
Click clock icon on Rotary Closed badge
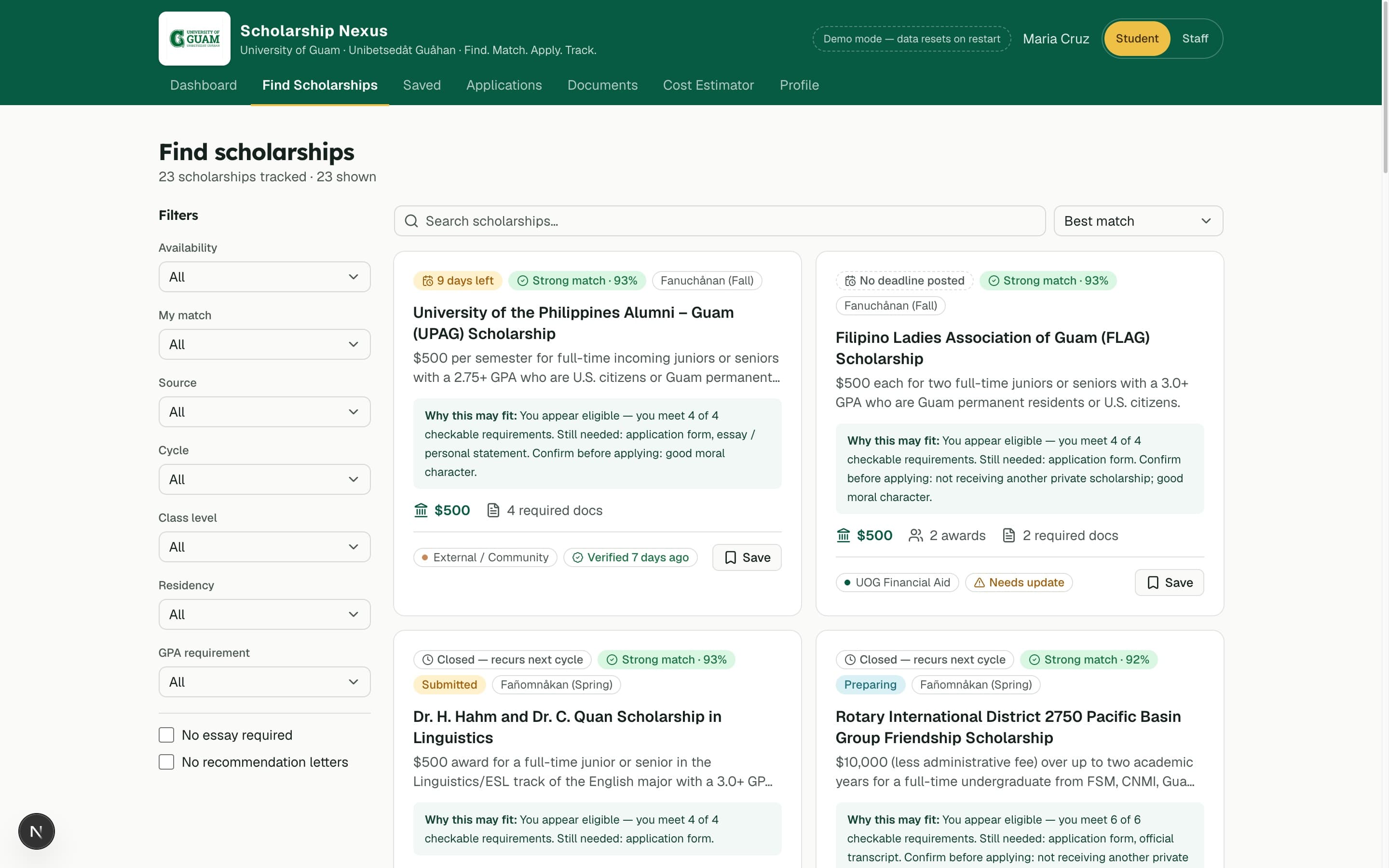click(850, 660)
